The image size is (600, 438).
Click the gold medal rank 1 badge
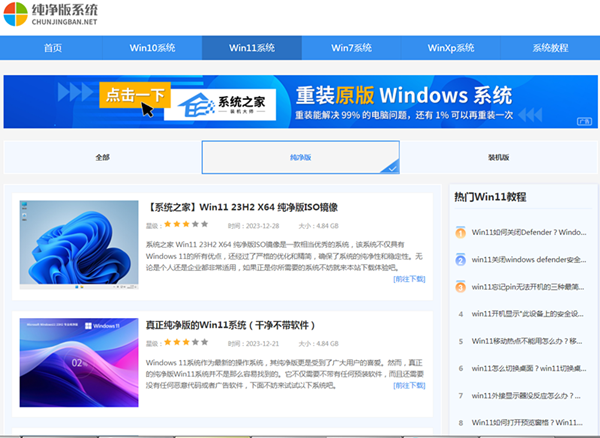click(x=460, y=232)
